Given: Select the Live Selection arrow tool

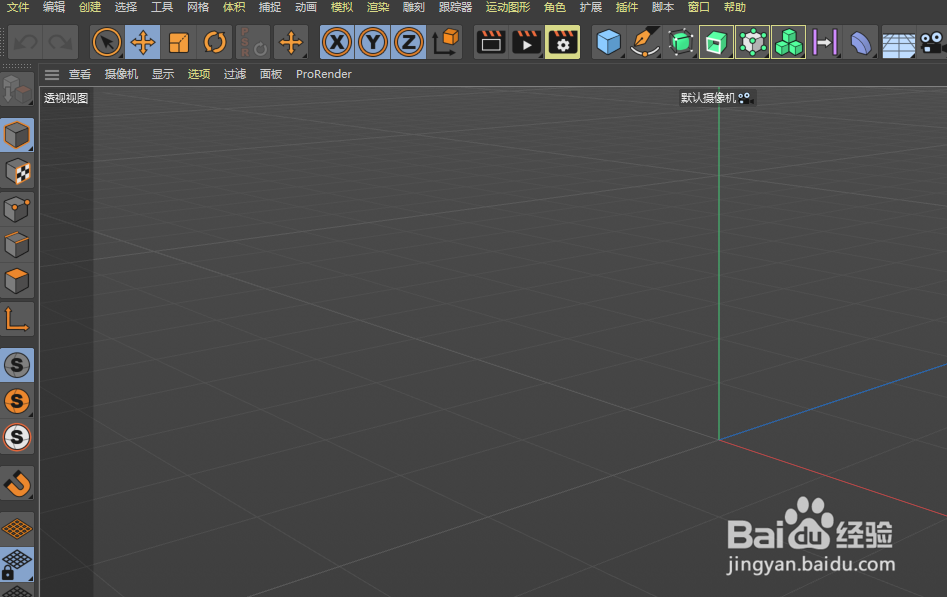Looking at the screenshot, I should pyautogui.click(x=107, y=42).
